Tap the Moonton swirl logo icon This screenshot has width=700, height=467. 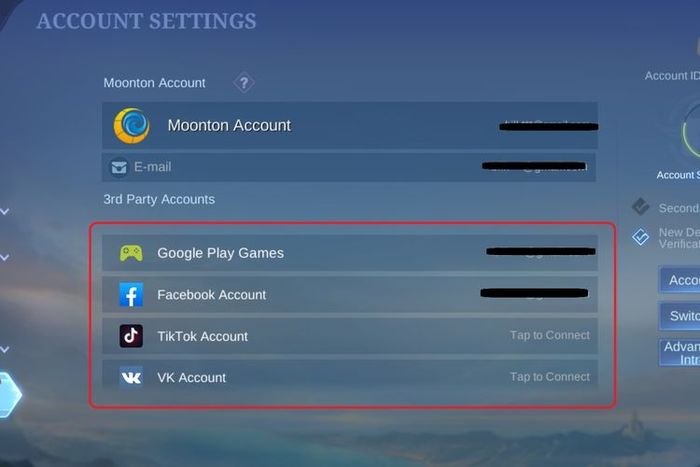131,126
